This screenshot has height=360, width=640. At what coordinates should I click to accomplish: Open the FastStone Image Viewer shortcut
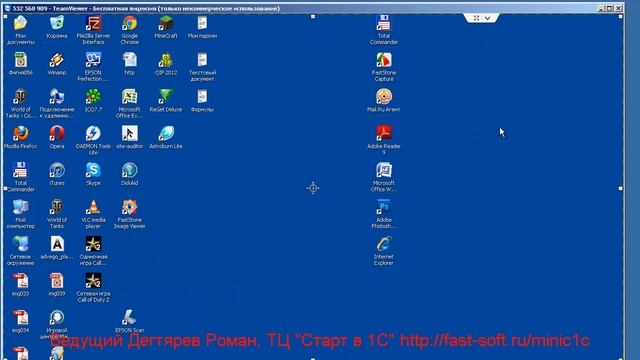coord(130,207)
